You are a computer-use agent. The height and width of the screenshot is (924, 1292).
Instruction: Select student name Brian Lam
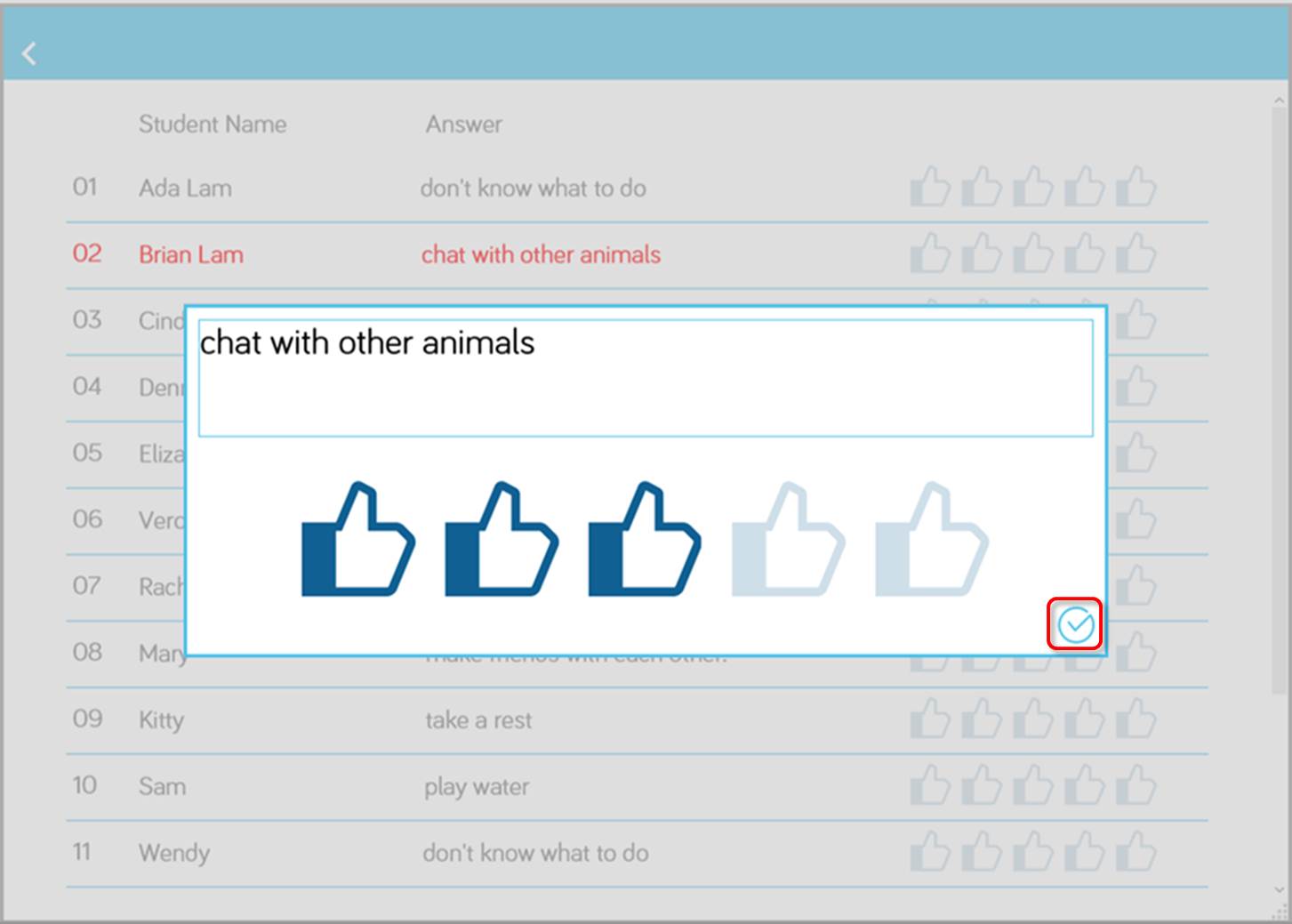point(190,255)
